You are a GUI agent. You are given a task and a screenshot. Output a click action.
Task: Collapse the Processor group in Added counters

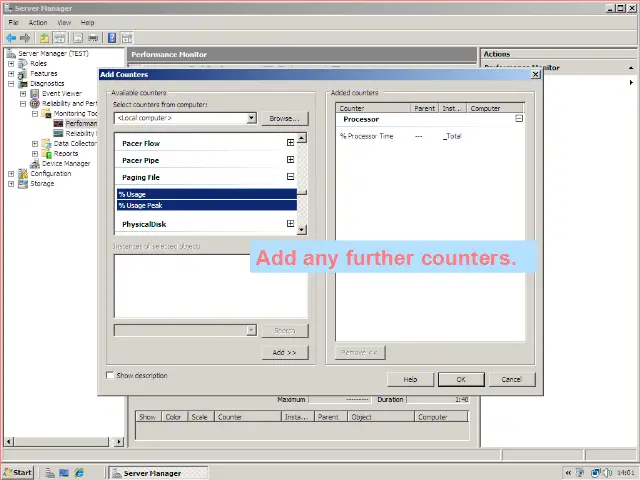[519, 118]
